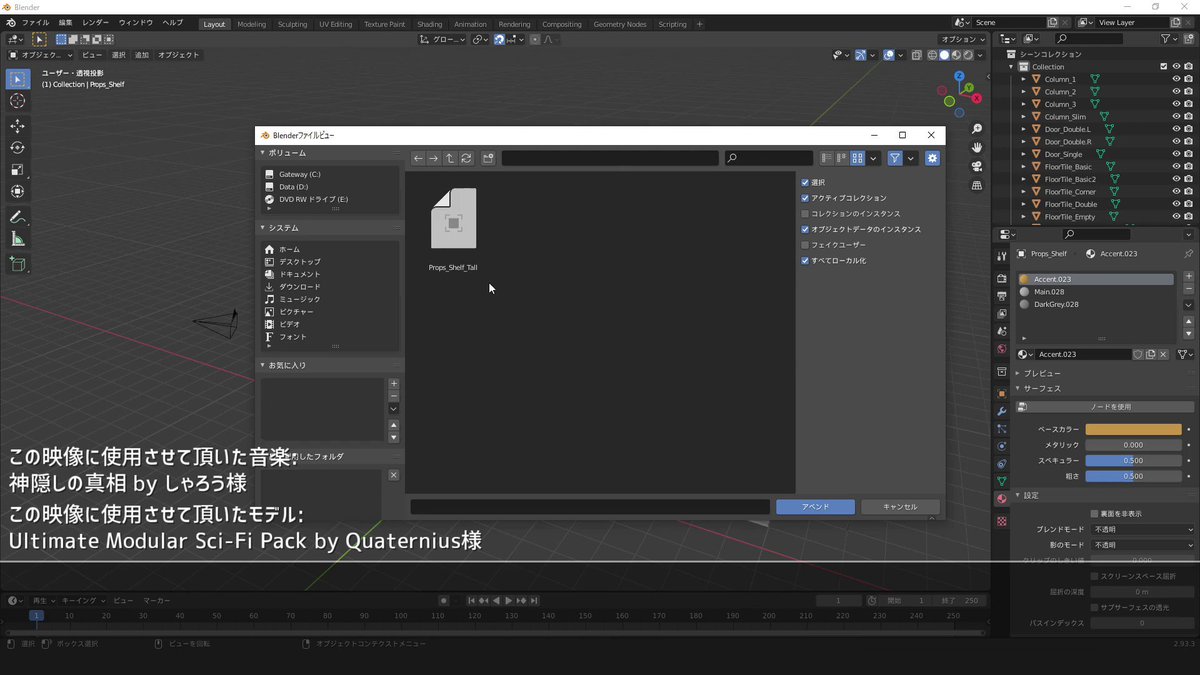Go forward in the file browser
This screenshot has height=675, width=1200.
pos(433,158)
